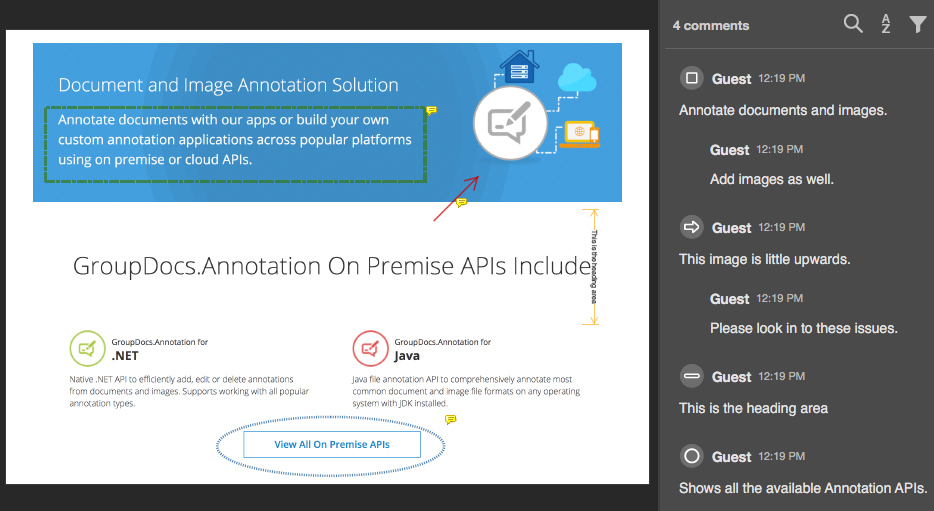934x511 pixels.
Task: Click the sticky note above the ellipse
Action: tap(450, 420)
